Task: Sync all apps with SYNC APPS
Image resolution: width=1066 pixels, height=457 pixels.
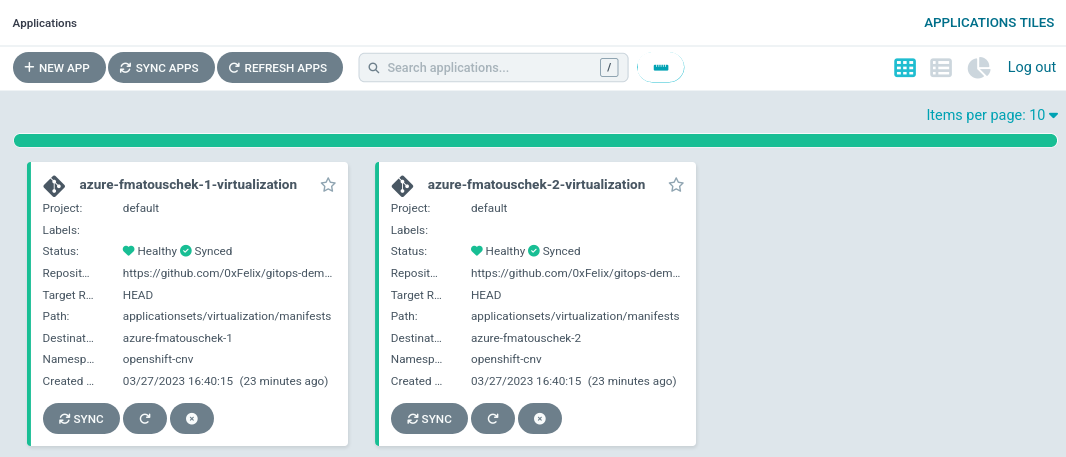Action: 161,68
